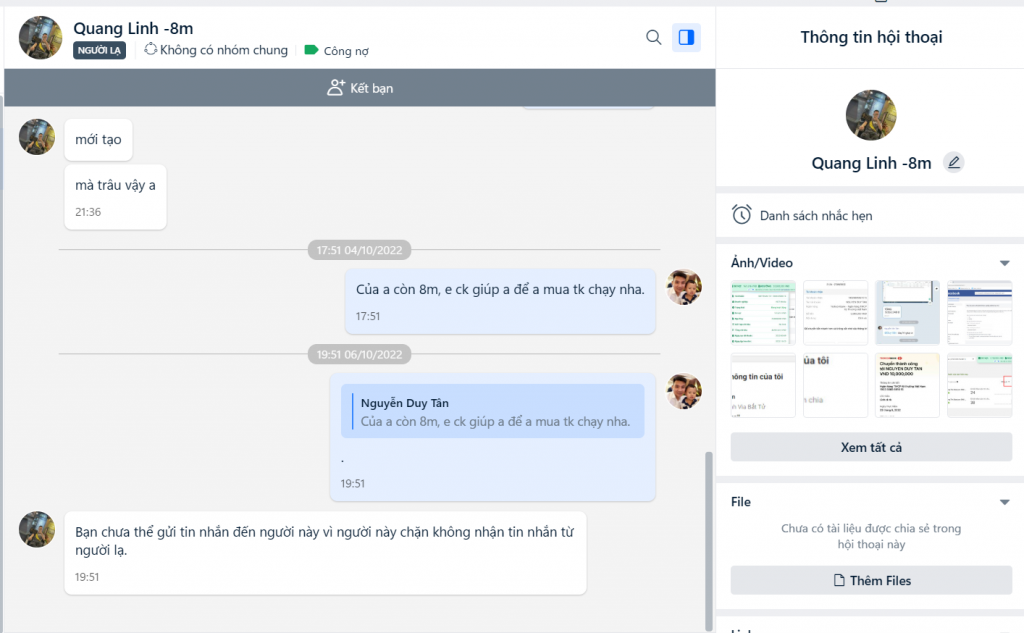Viewport: 1024px width, 633px height.
Task: Collapse the File section
Action: coord(1004,502)
